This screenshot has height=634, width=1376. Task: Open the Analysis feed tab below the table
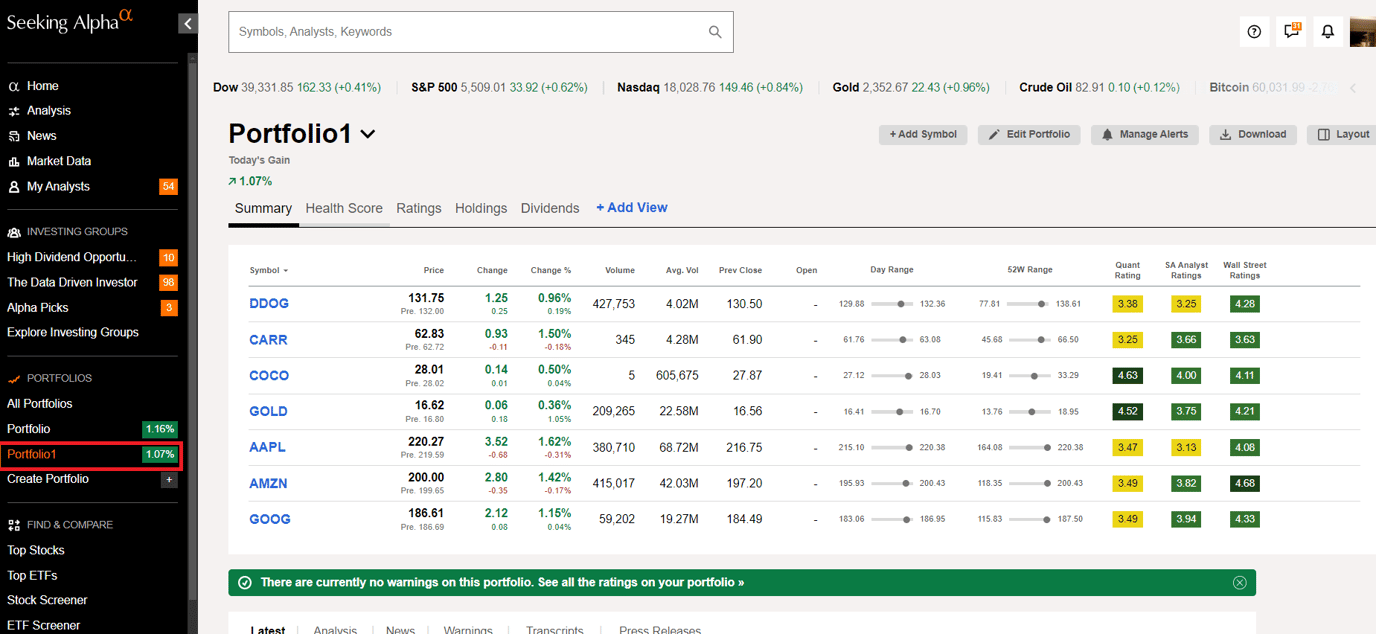click(x=335, y=630)
